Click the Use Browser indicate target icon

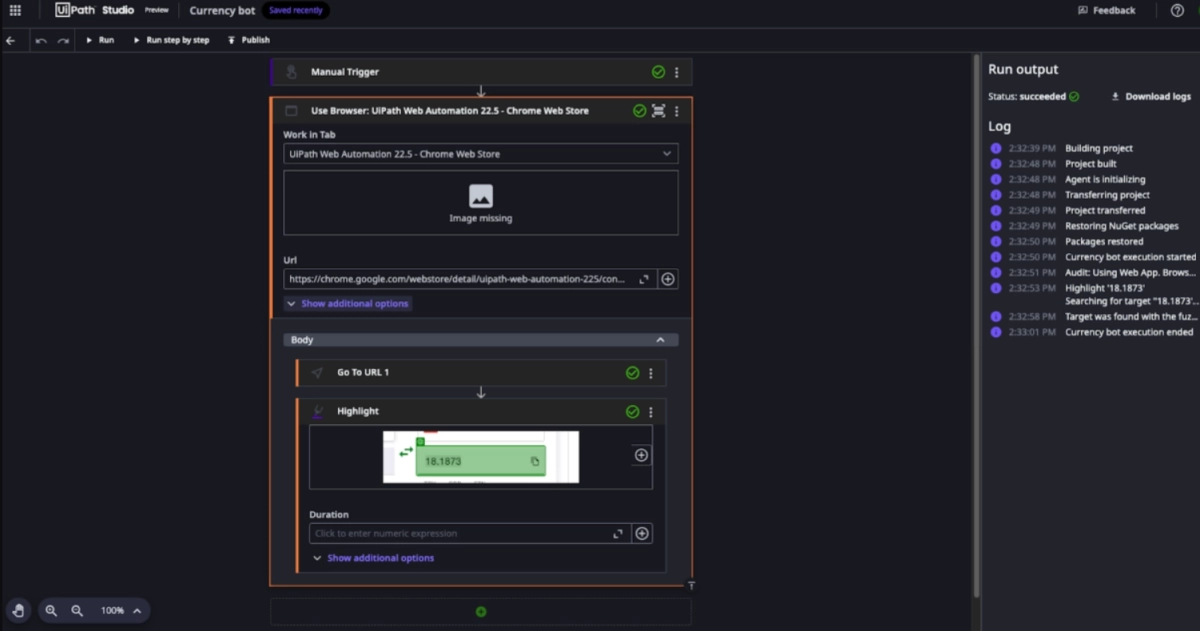pos(658,111)
